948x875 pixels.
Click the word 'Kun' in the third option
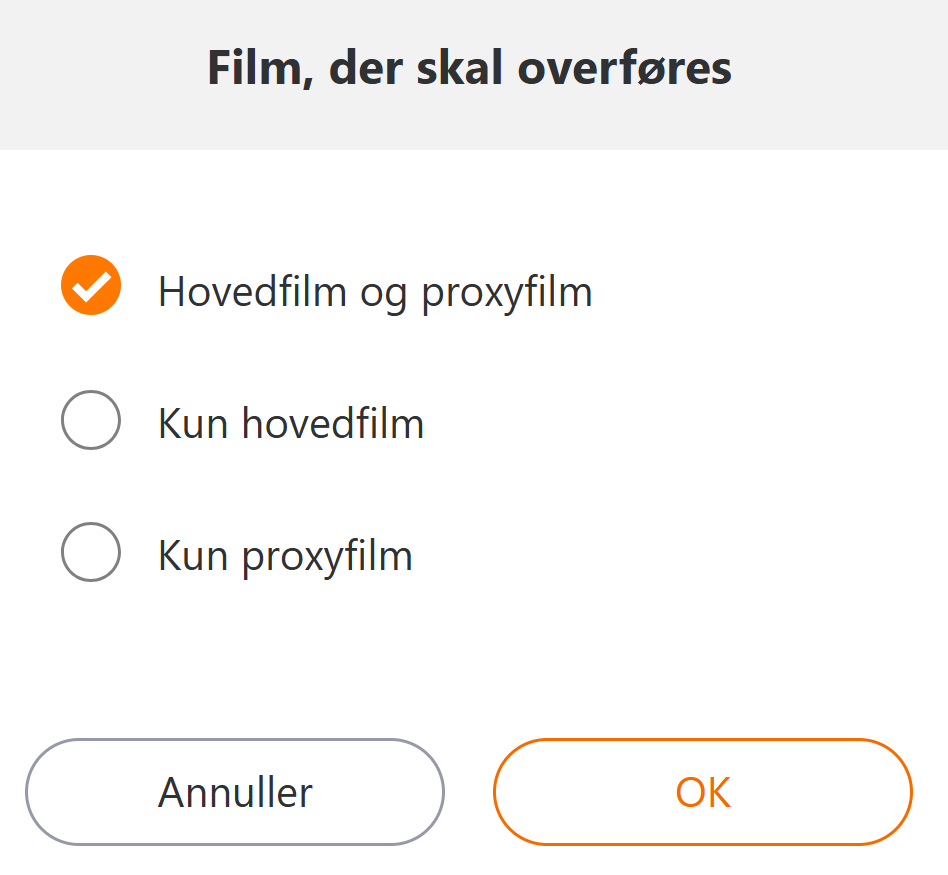[193, 556]
